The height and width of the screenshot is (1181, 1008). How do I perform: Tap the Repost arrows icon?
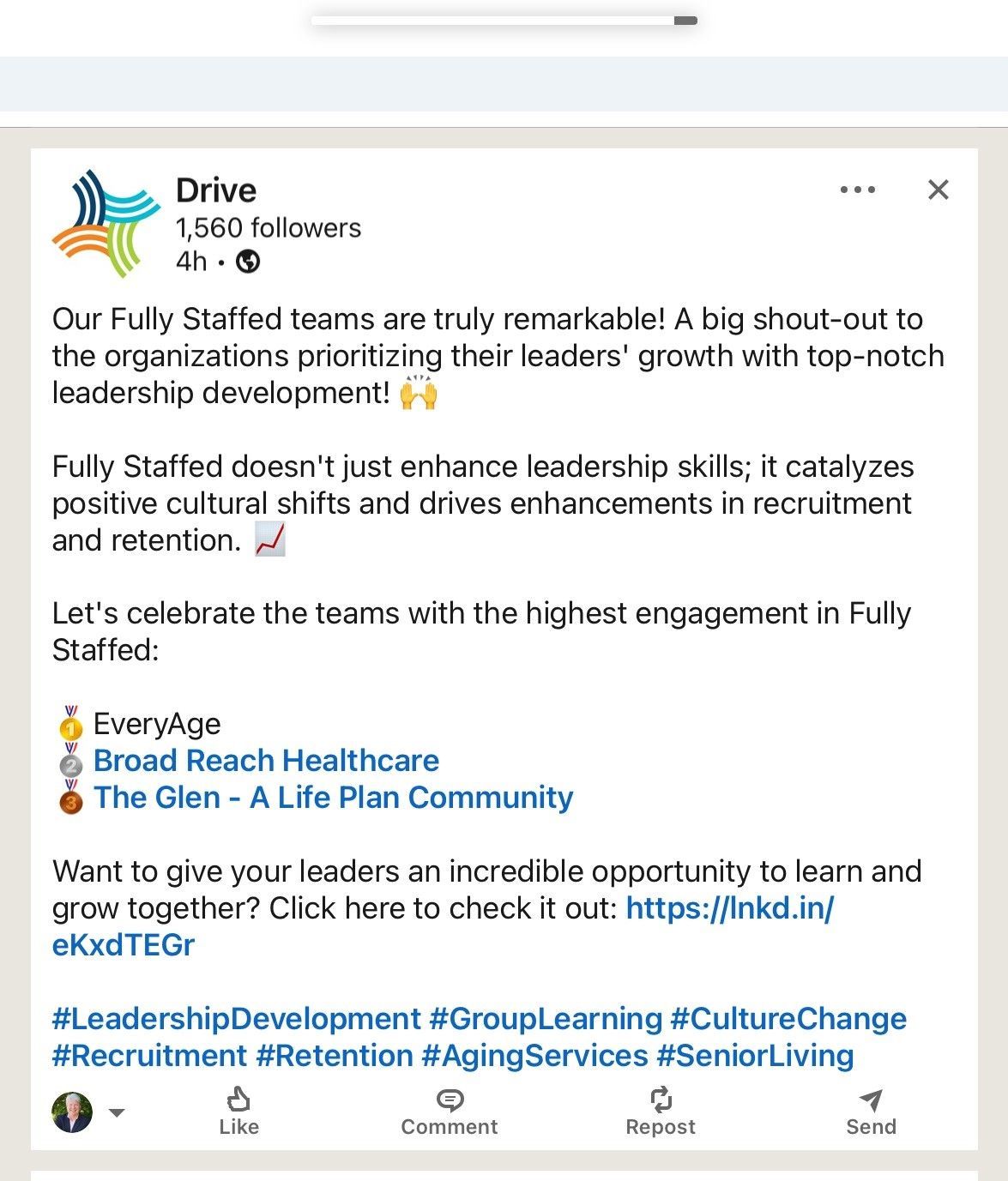click(x=661, y=1100)
